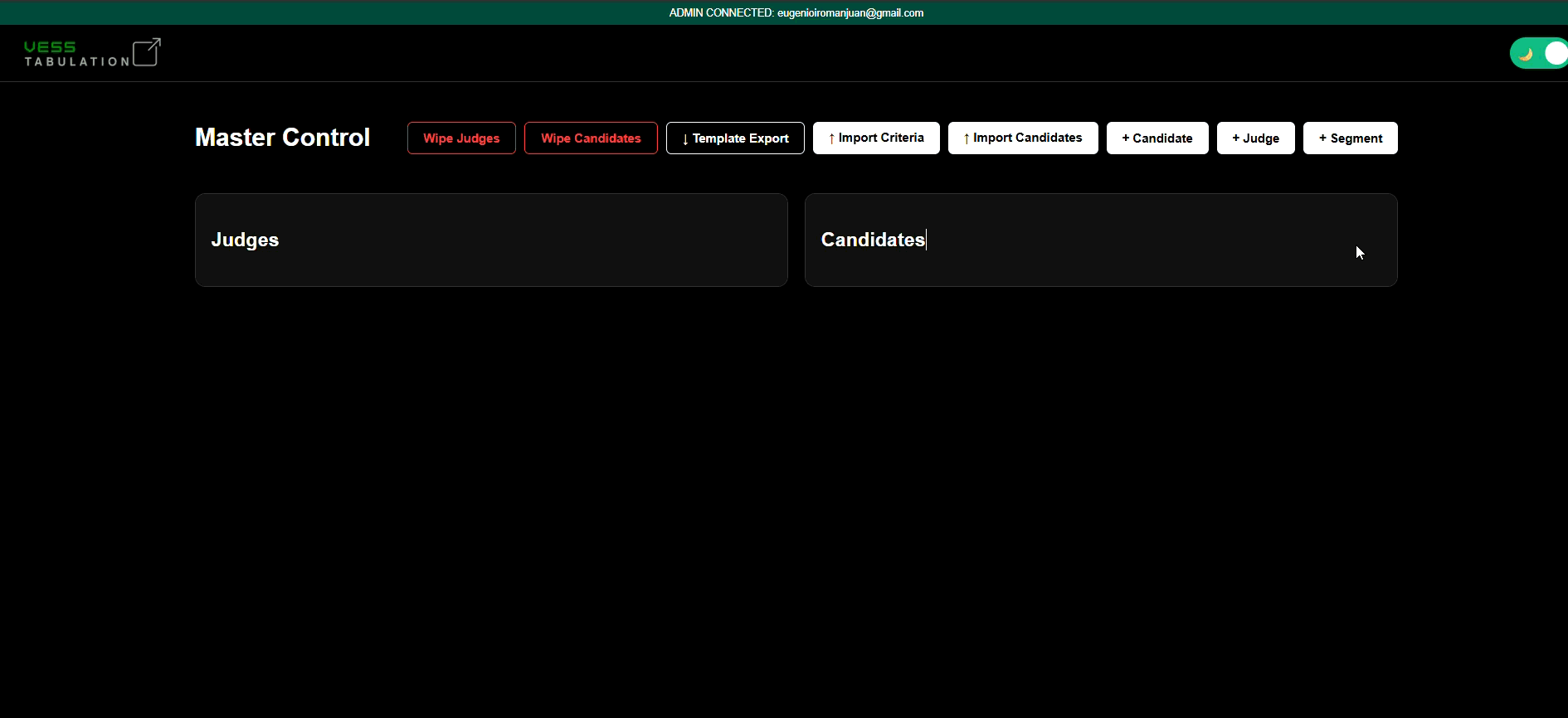Add a new candidate with + Candidate

1157,138
